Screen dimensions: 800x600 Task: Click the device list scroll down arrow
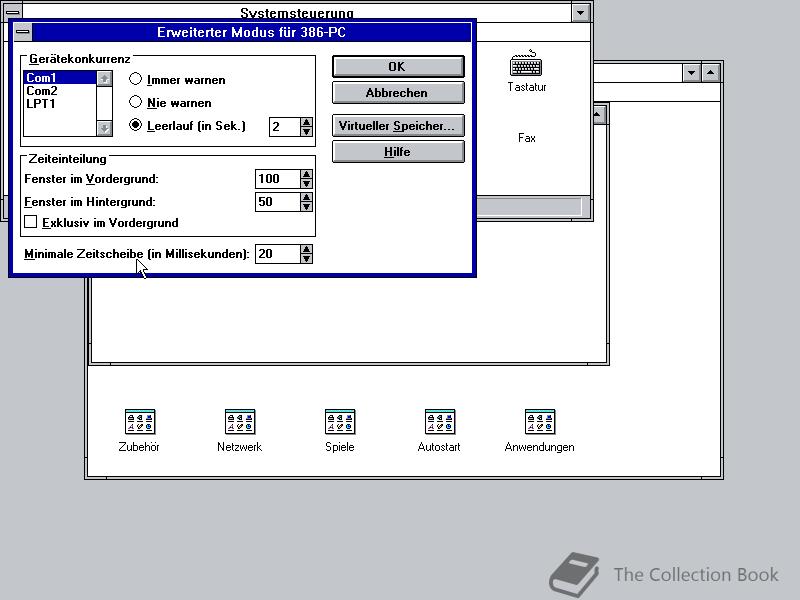(104, 128)
